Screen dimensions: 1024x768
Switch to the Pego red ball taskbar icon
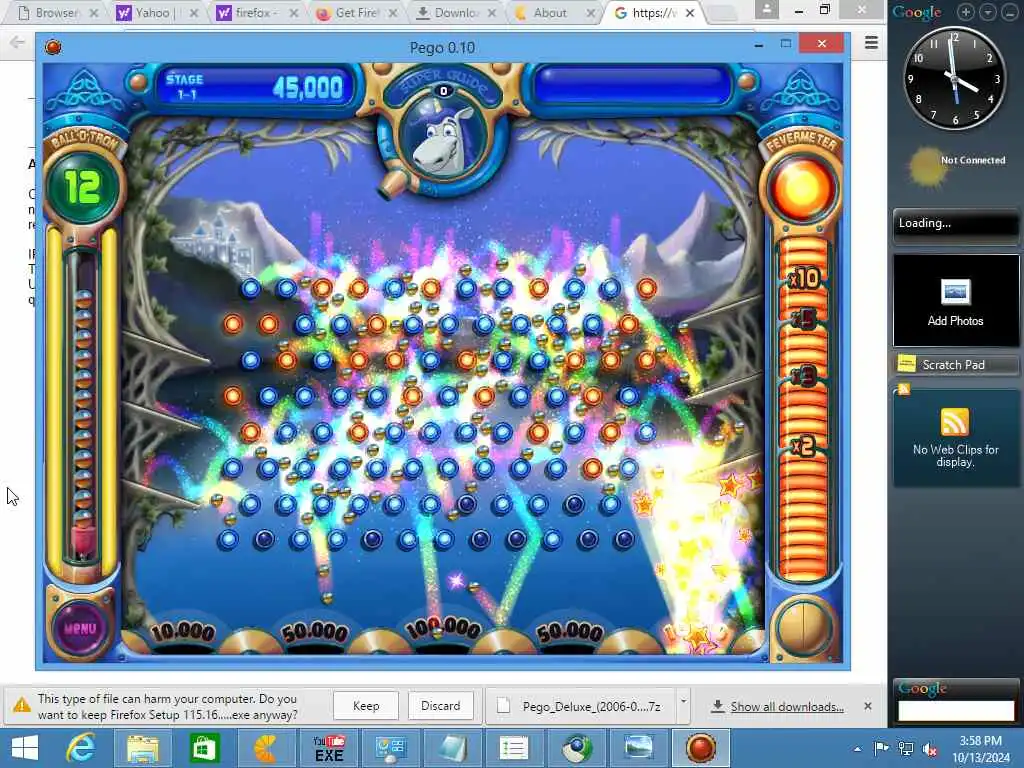[x=700, y=748]
